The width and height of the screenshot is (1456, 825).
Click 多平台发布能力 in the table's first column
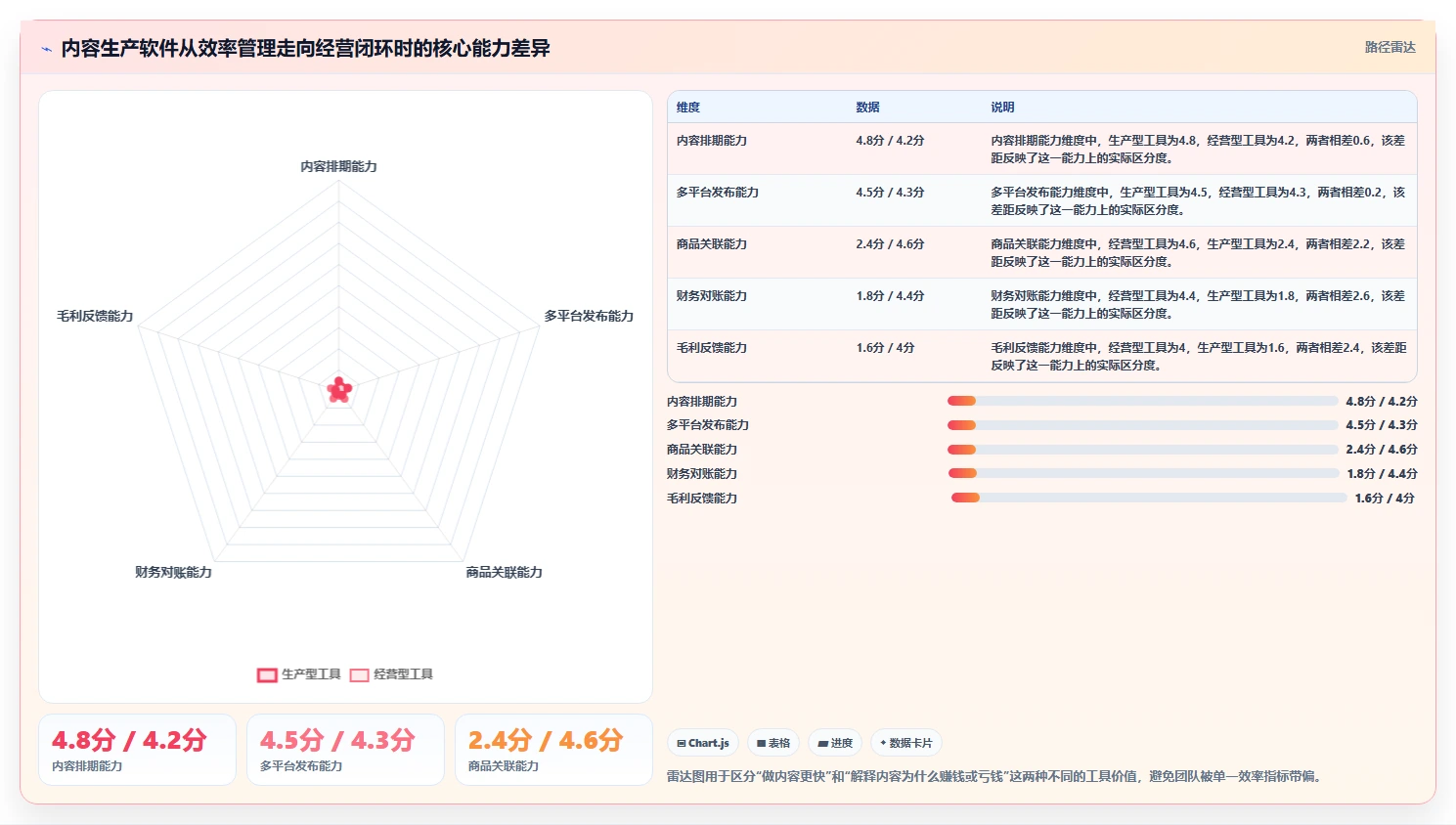(718, 193)
